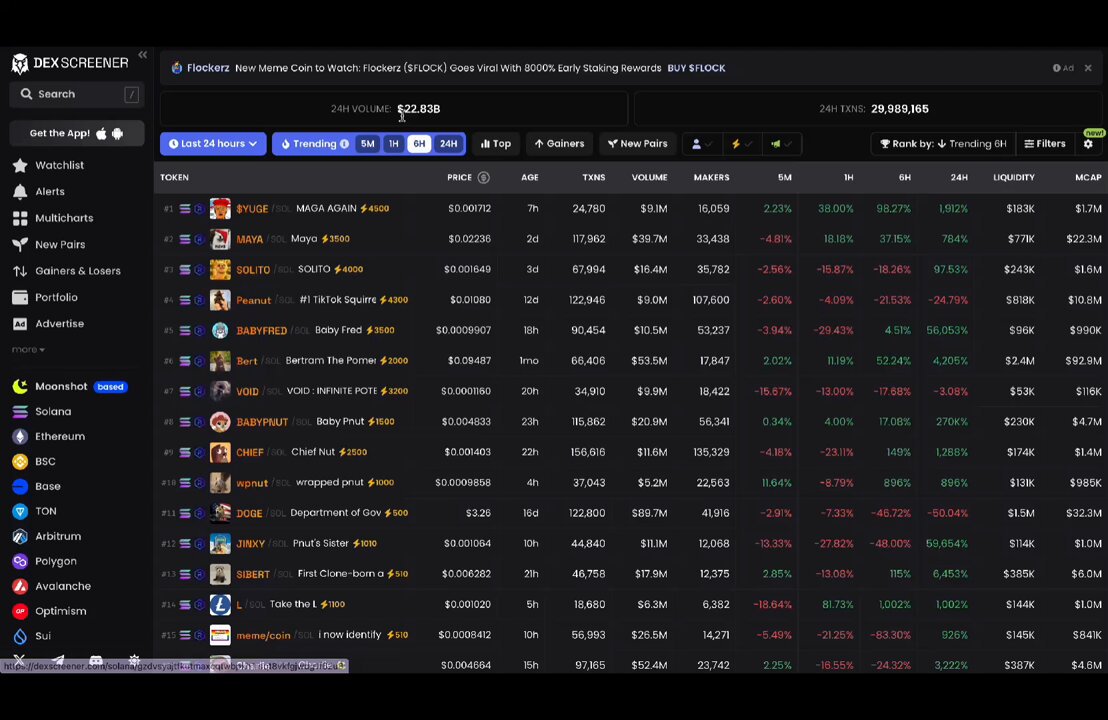Click the MAYA token avatar
This screenshot has width=1108, height=720.
click(x=220, y=240)
